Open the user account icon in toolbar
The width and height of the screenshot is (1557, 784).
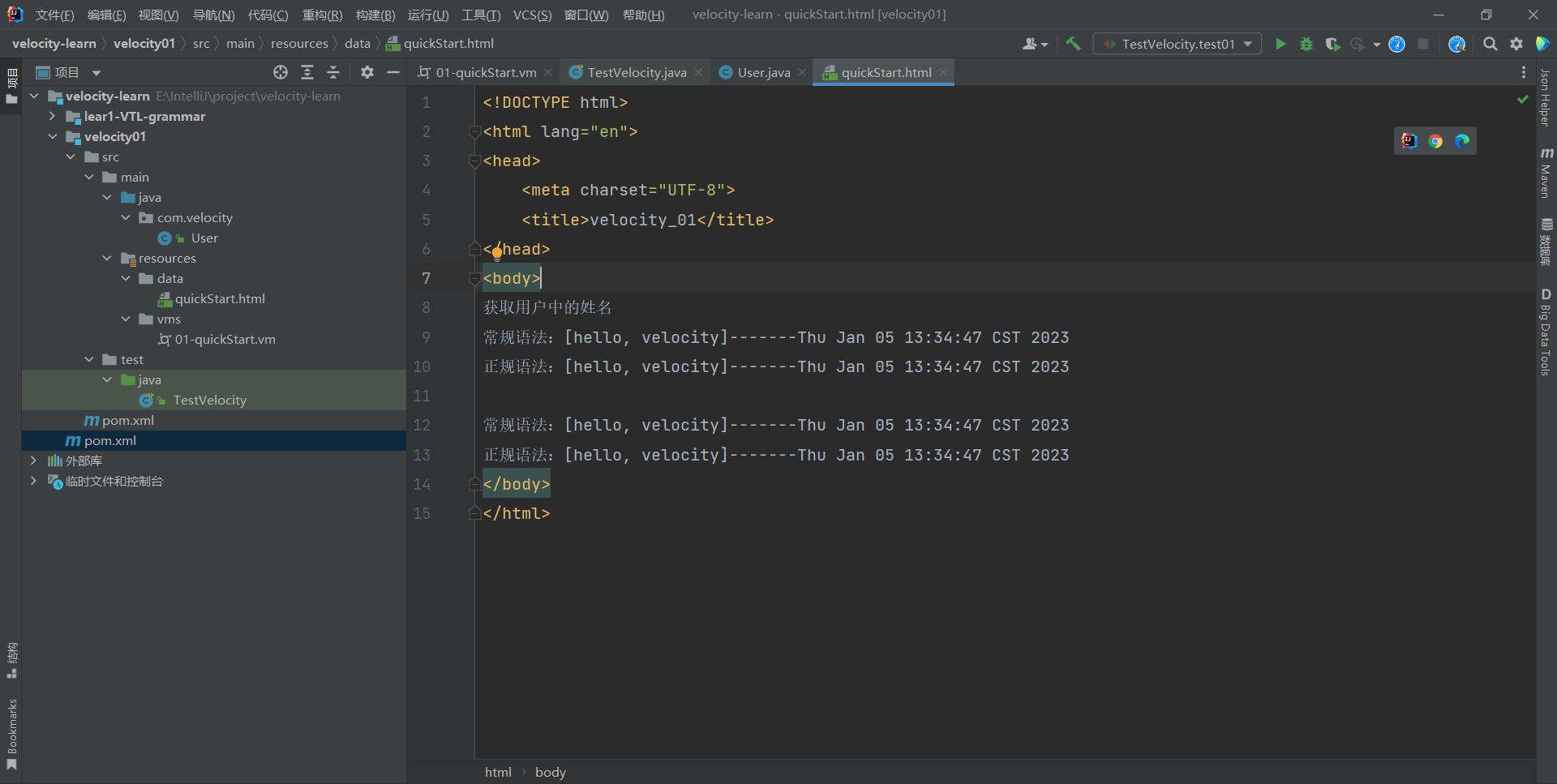(x=1034, y=44)
